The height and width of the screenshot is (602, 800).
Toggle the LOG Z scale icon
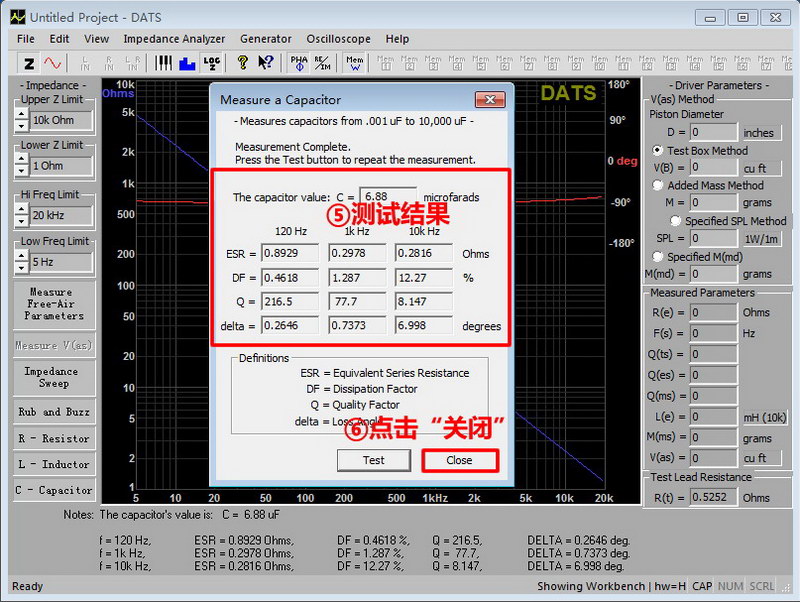point(211,63)
